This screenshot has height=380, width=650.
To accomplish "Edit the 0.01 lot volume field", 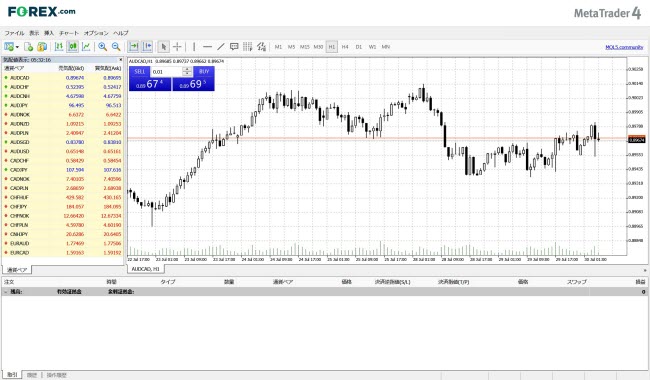I will [x=167, y=72].
